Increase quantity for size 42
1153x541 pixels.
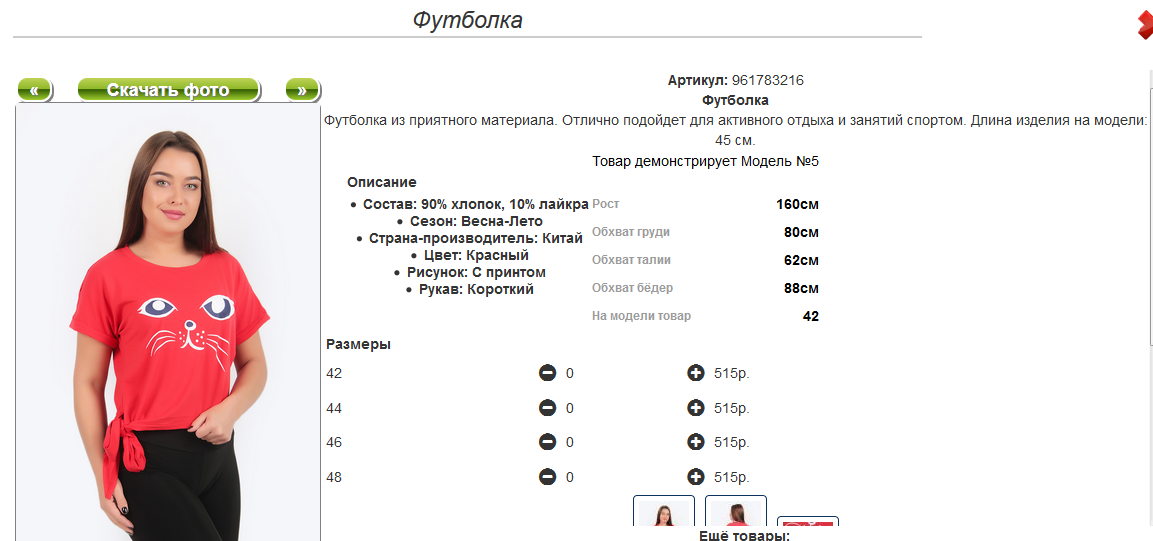pos(696,373)
